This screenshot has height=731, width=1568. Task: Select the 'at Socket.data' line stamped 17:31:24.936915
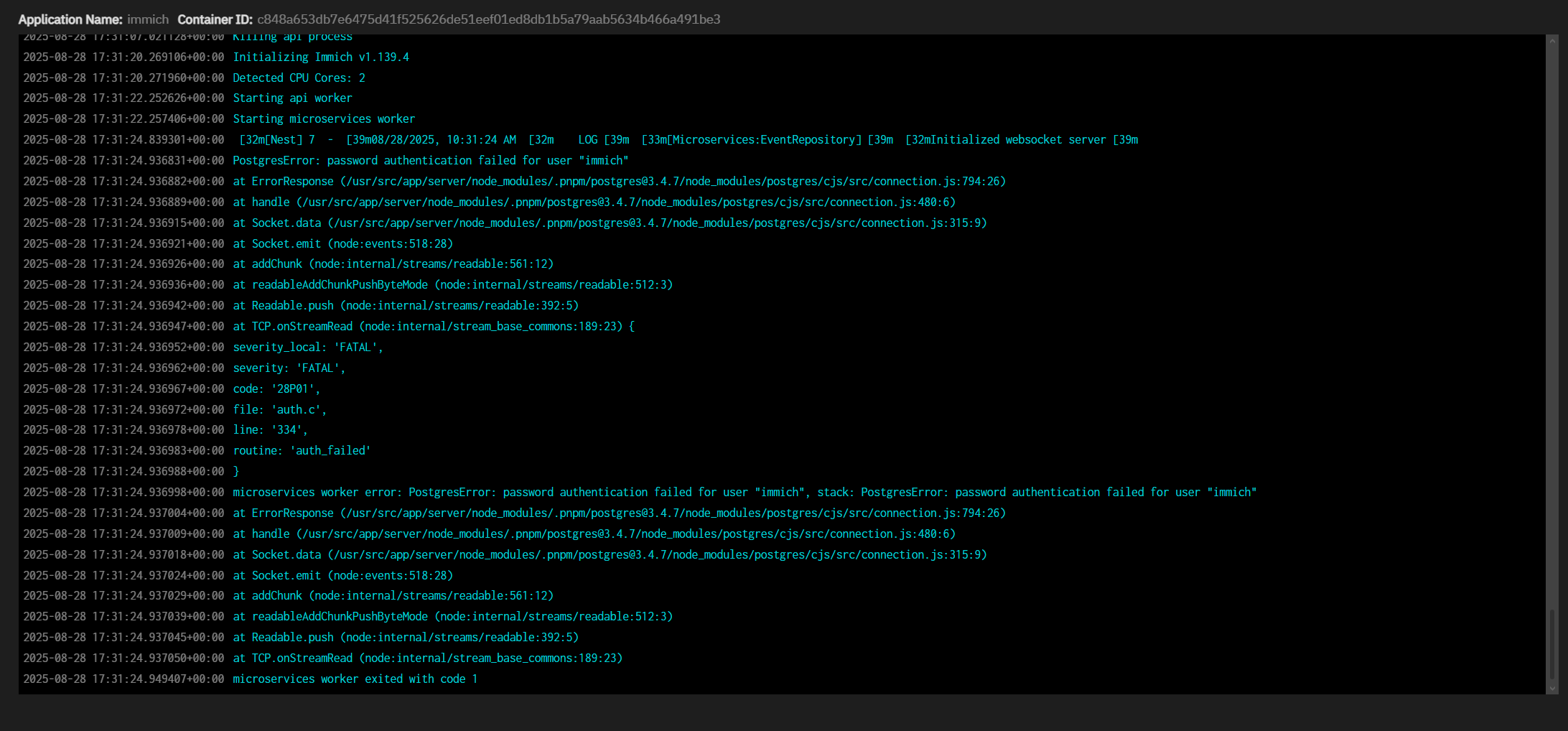click(x=610, y=223)
